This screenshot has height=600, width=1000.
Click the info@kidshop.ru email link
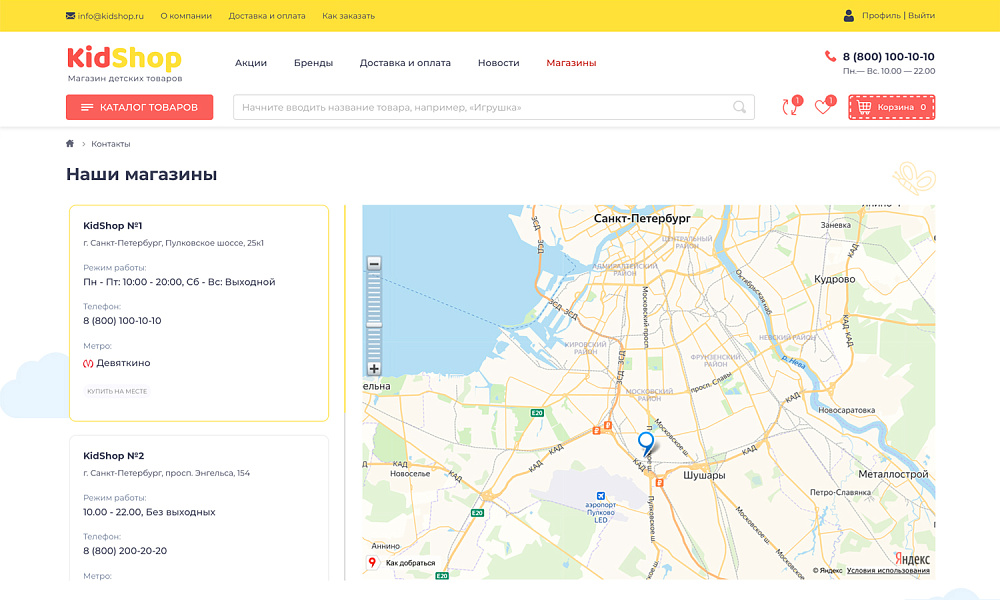click(x=110, y=16)
